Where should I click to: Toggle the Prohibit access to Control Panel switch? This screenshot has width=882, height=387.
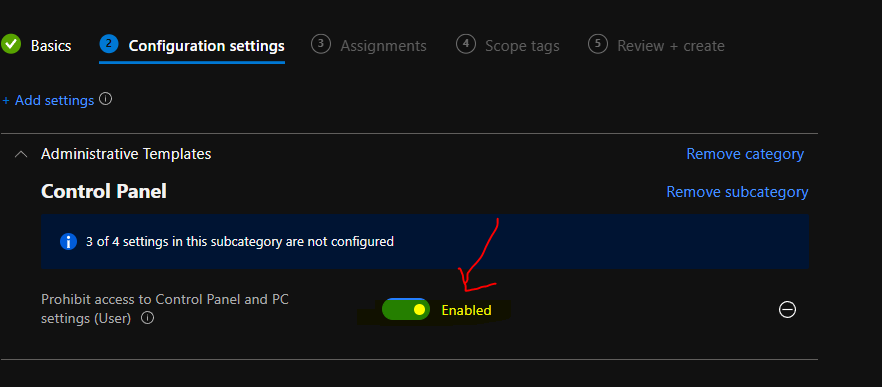click(x=406, y=309)
